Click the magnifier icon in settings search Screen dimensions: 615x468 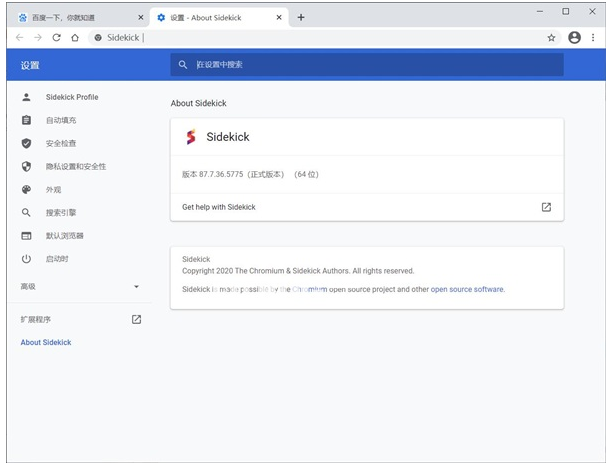(x=183, y=65)
